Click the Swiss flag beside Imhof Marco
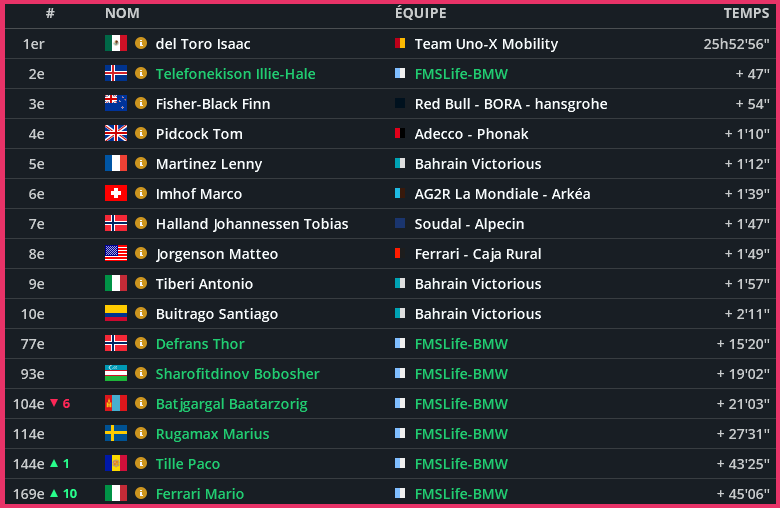 (x=116, y=194)
